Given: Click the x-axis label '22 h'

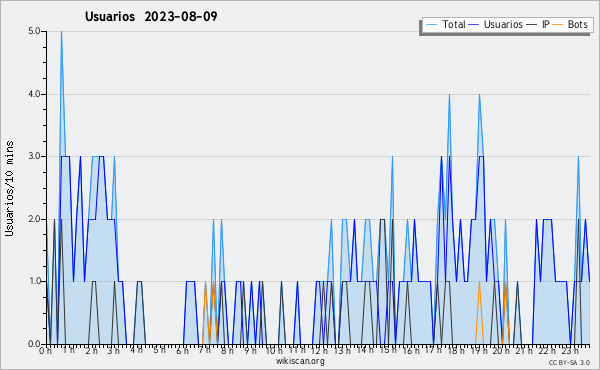Looking at the screenshot, I should [x=547, y=351].
